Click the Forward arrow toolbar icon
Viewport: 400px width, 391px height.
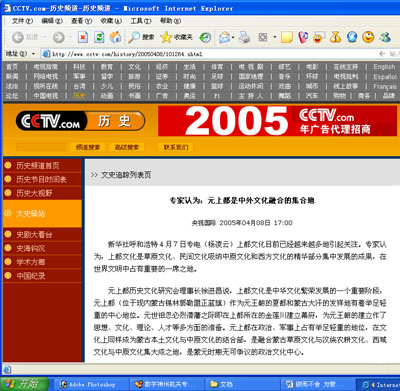[x=59, y=37]
